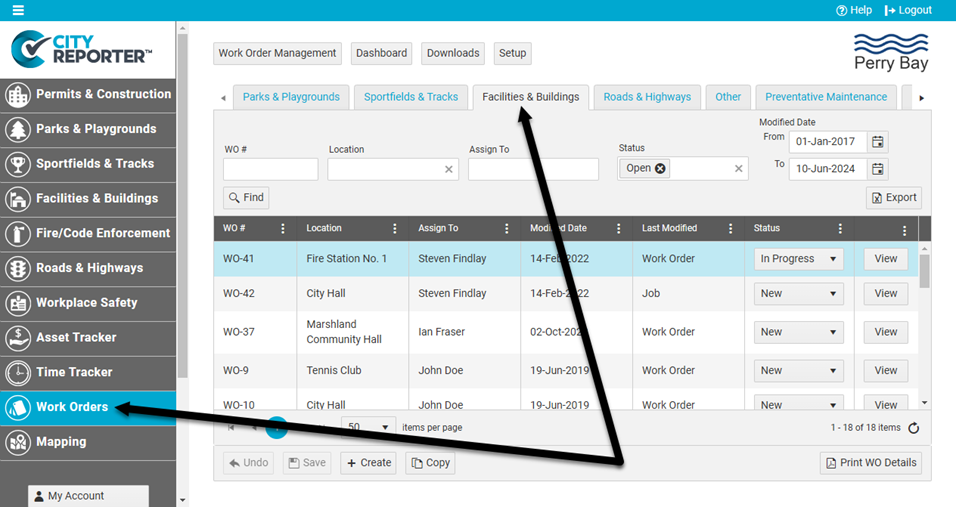This screenshot has height=507, width=956.
Task: Open calendar picker for To date
Action: (x=877, y=169)
